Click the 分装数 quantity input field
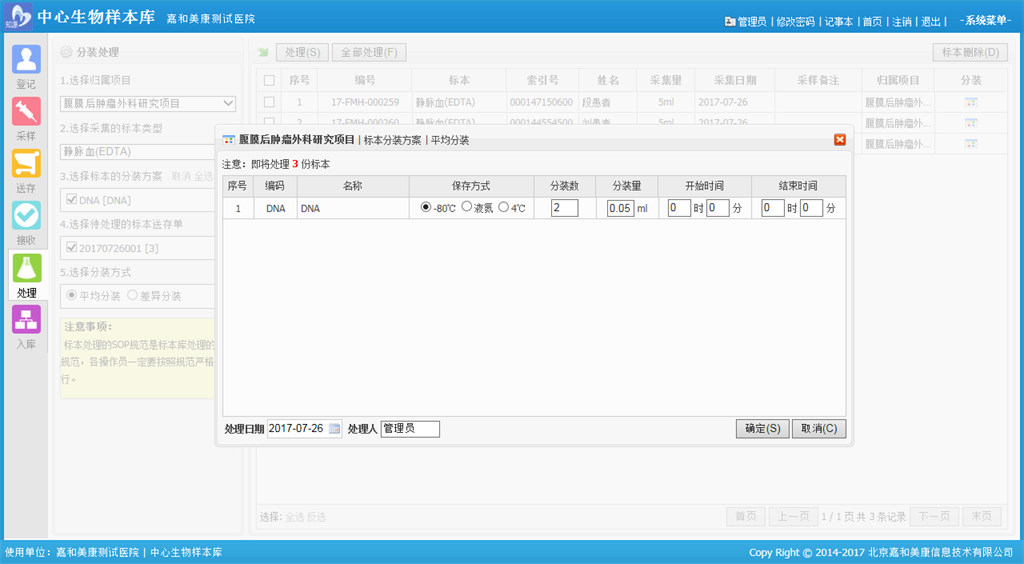Viewport: 1024px width, 564px height. (564, 208)
